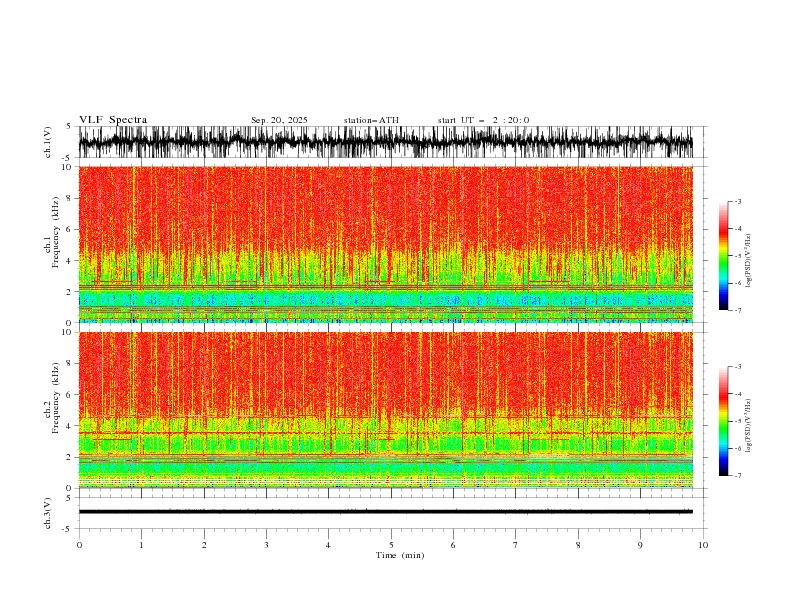This screenshot has height=612, width=792.
Task: Click the ch.3(V) waveform trace
Action: point(386,512)
